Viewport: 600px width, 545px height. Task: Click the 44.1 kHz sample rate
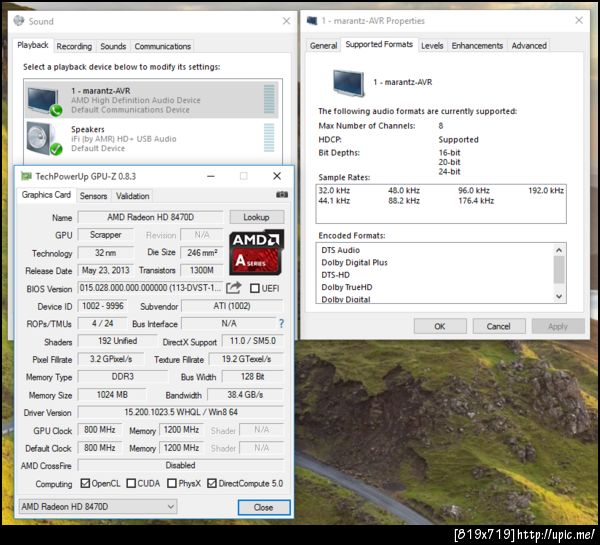pyautogui.click(x=334, y=201)
